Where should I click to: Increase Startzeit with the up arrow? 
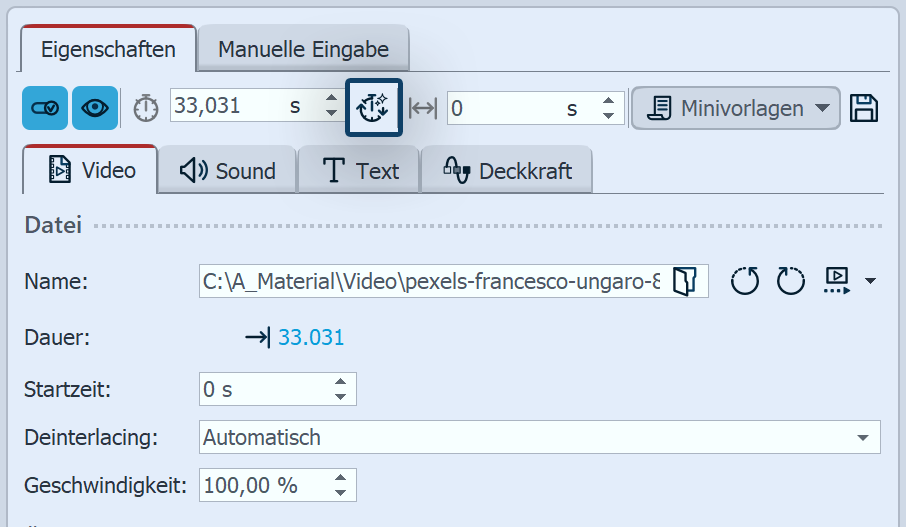(342, 382)
